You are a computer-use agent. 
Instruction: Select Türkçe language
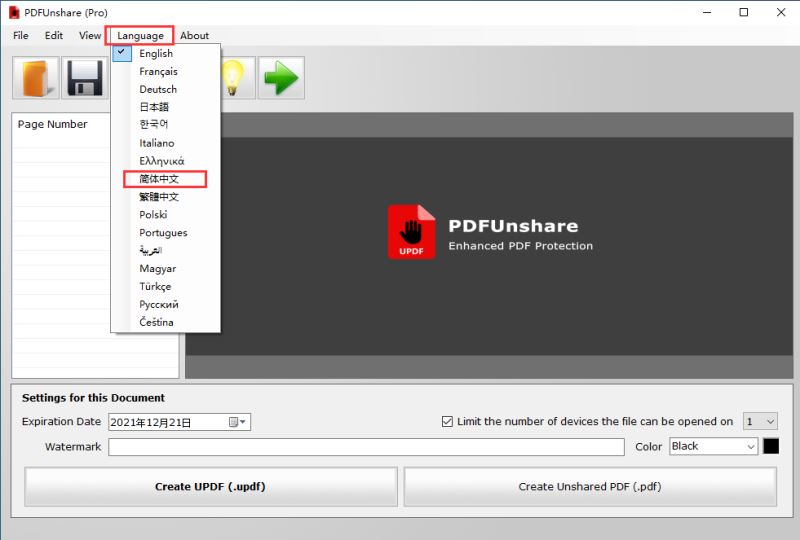pyautogui.click(x=166, y=286)
